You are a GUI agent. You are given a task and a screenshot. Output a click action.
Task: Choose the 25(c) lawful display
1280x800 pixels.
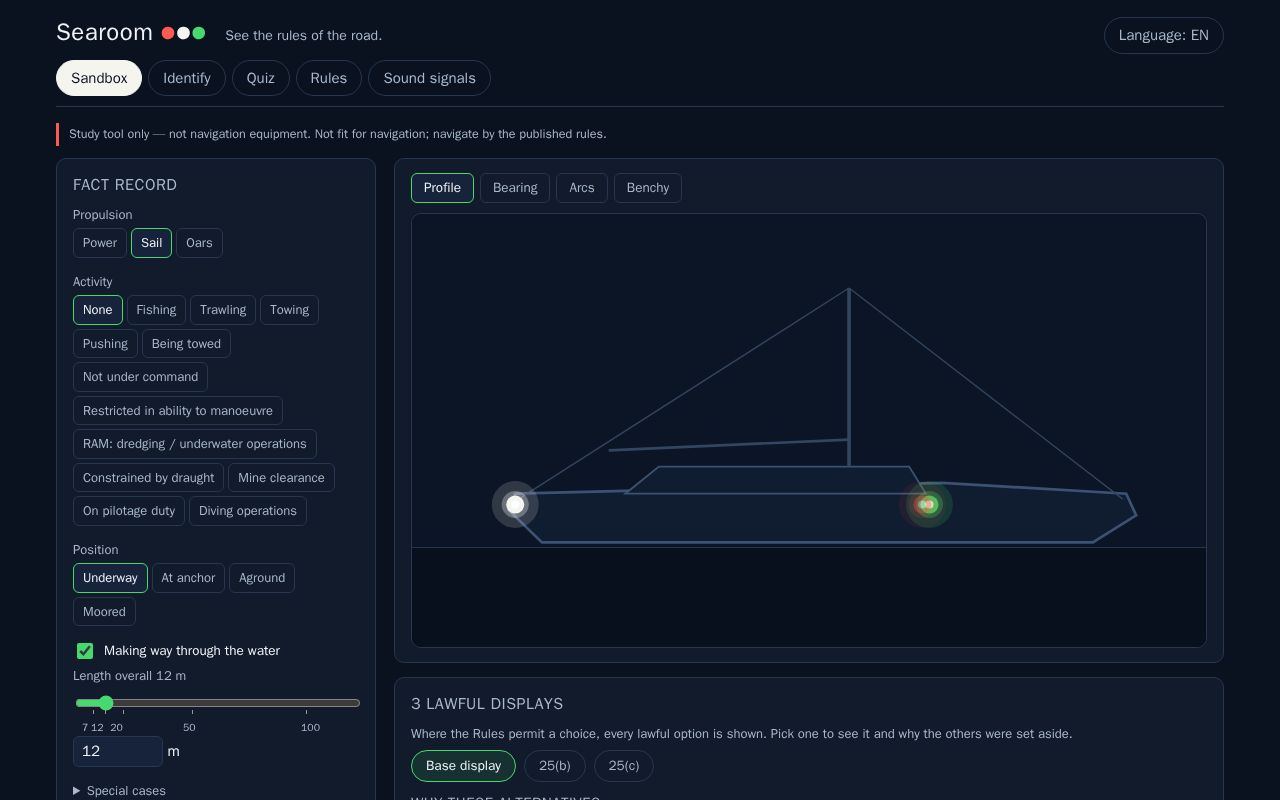624,766
